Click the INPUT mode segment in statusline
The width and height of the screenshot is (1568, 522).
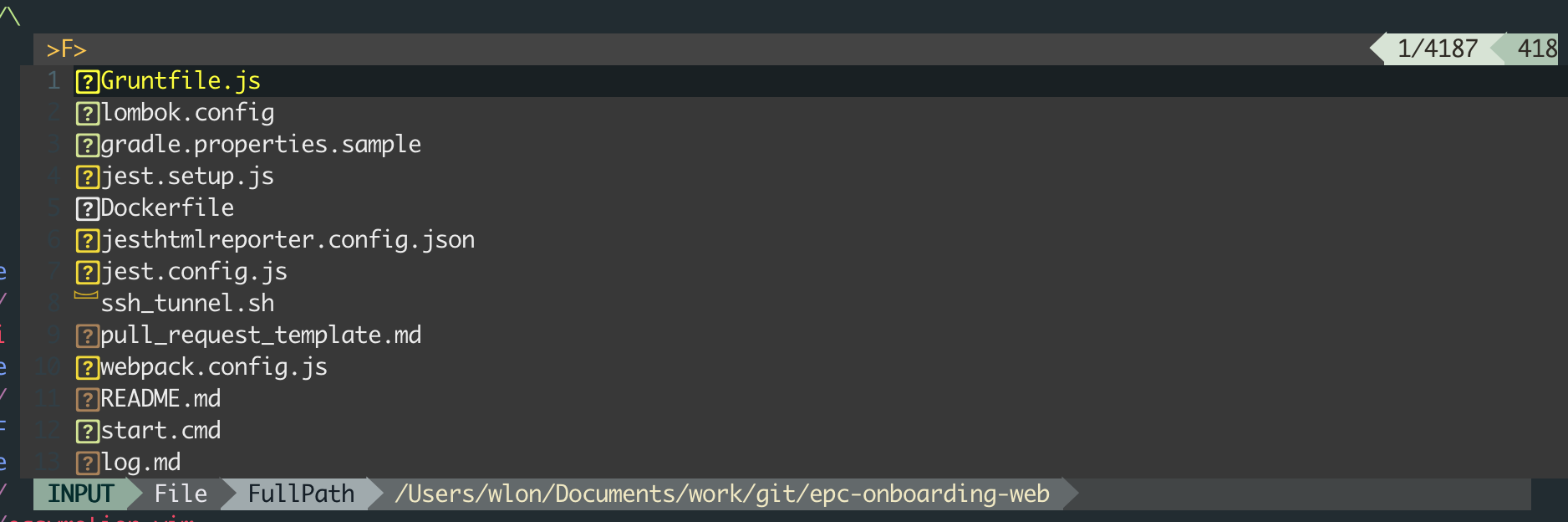point(79,494)
